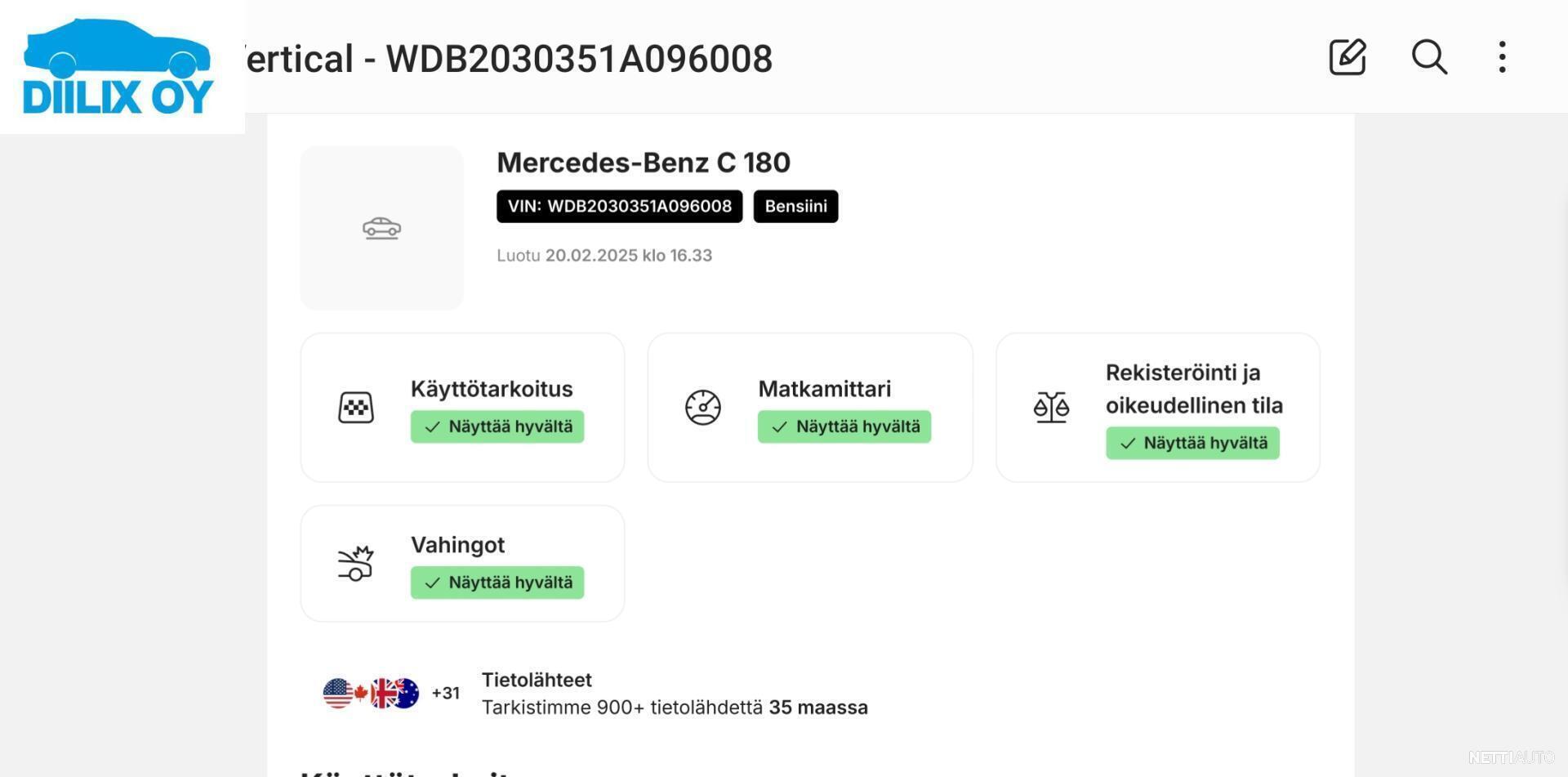Click the odometer Matkamittari icon

pyautogui.click(x=703, y=407)
